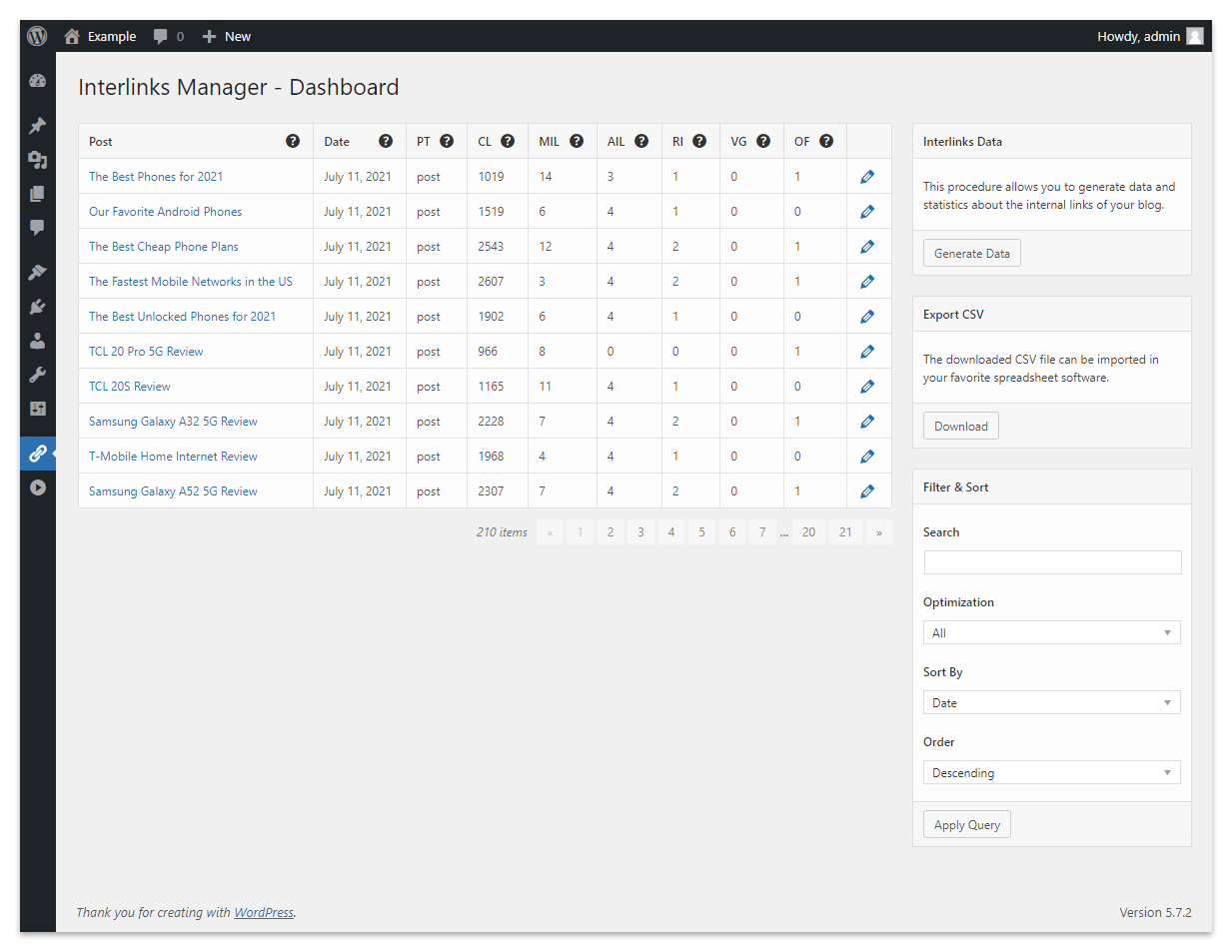Open the Pages sidebar icon
Screen dimensions: 1232x952
38,194
